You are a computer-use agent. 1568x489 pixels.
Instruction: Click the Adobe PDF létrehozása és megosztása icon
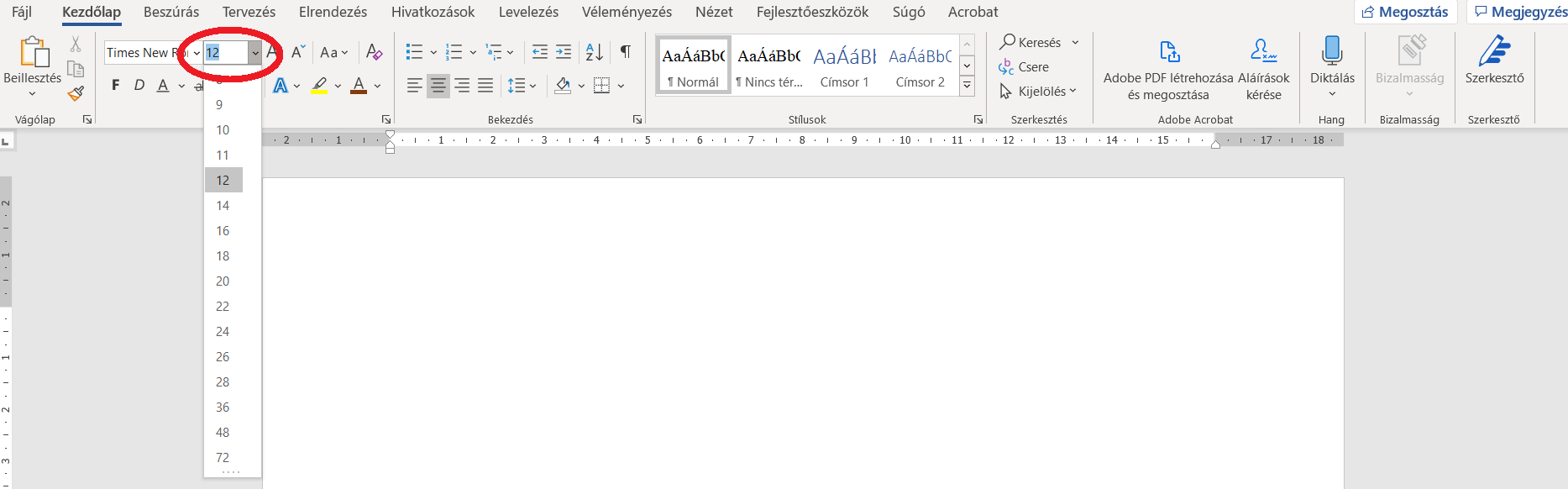pos(1169,52)
